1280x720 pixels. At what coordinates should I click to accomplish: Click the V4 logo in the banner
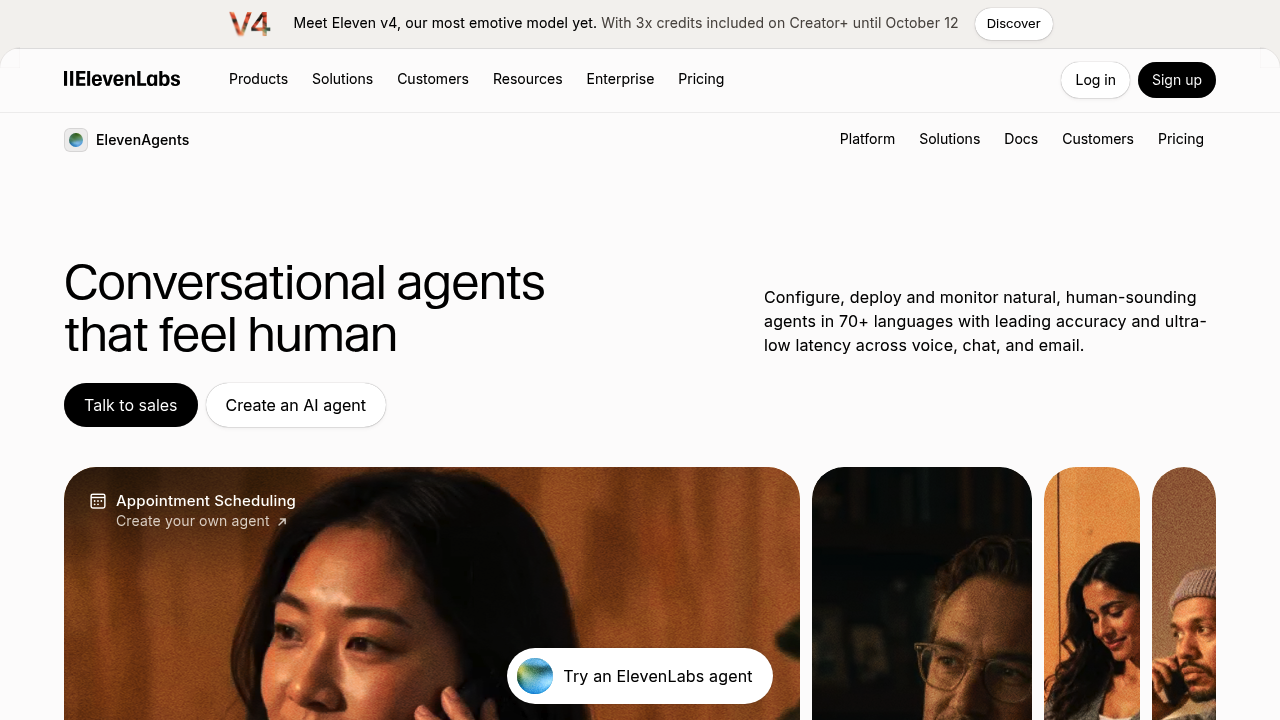(x=249, y=24)
